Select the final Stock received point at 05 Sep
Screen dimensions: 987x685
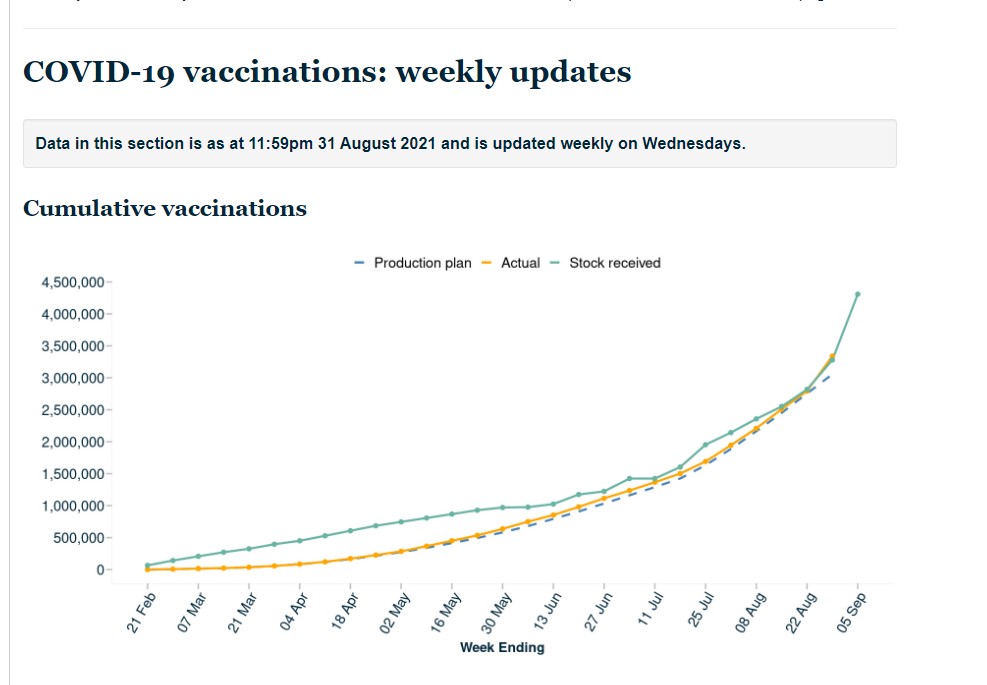[x=858, y=294]
